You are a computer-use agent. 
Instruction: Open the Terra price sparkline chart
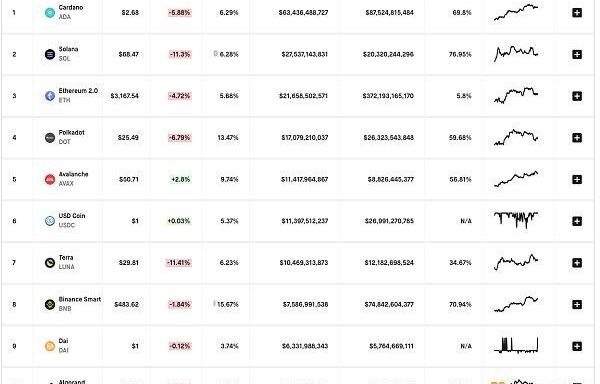pyautogui.click(x=516, y=262)
